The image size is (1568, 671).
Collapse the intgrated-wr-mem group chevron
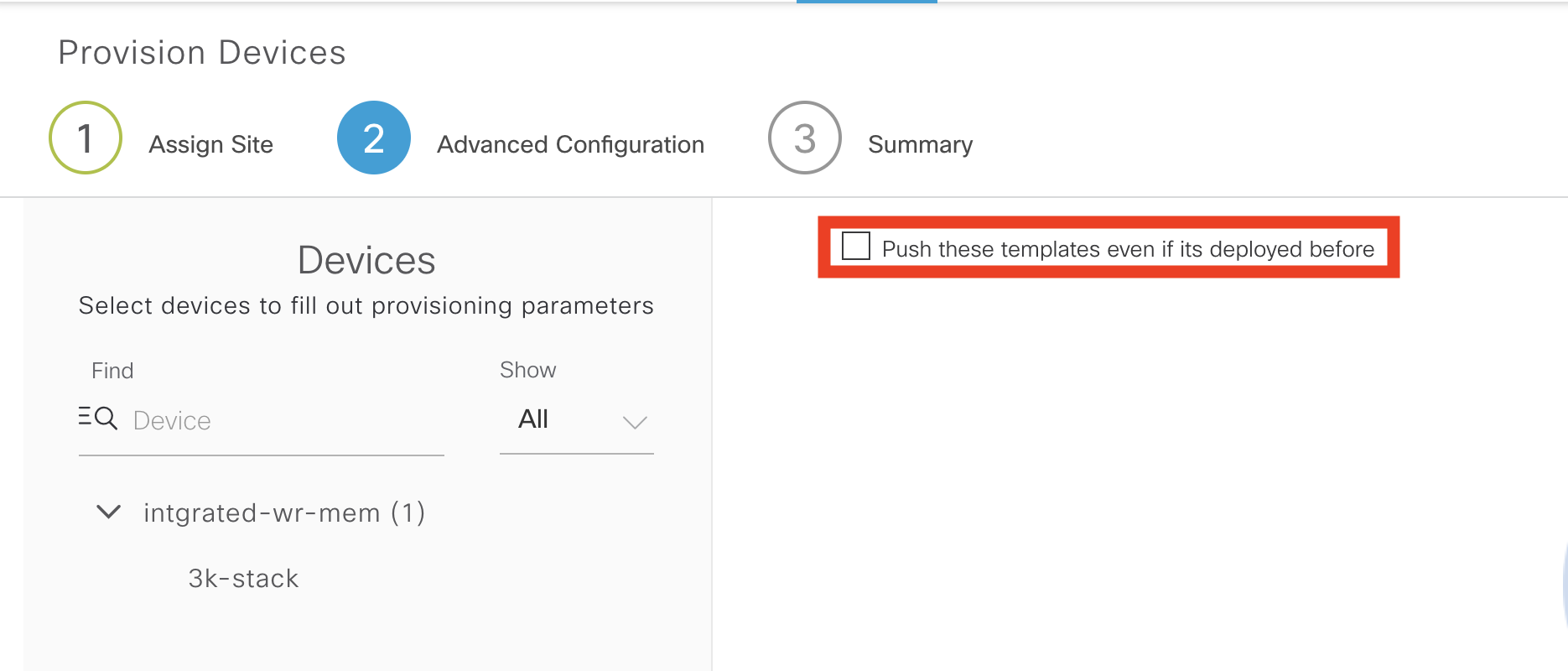click(109, 512)
